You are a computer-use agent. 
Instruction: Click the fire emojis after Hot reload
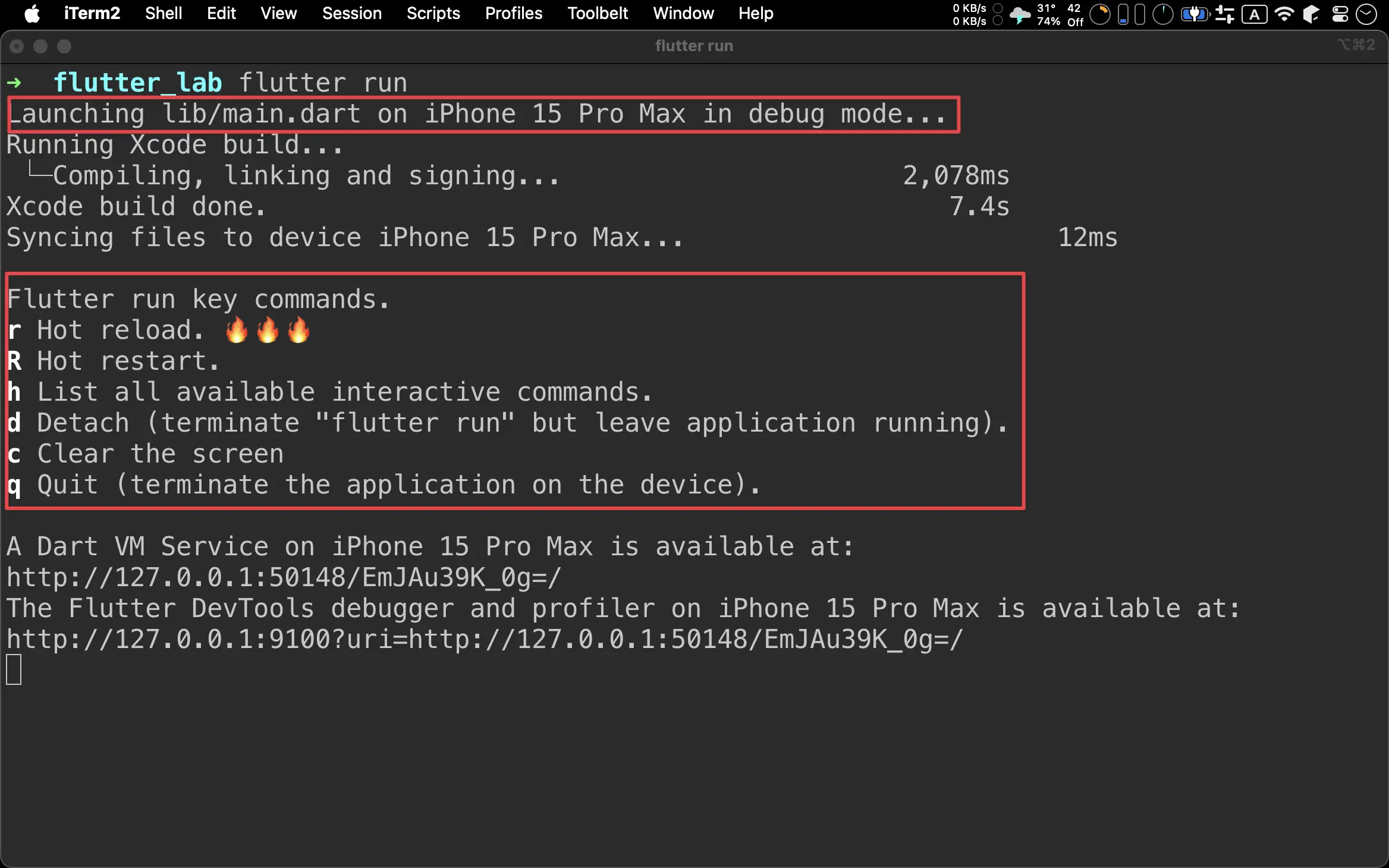[x=268, y=330]
